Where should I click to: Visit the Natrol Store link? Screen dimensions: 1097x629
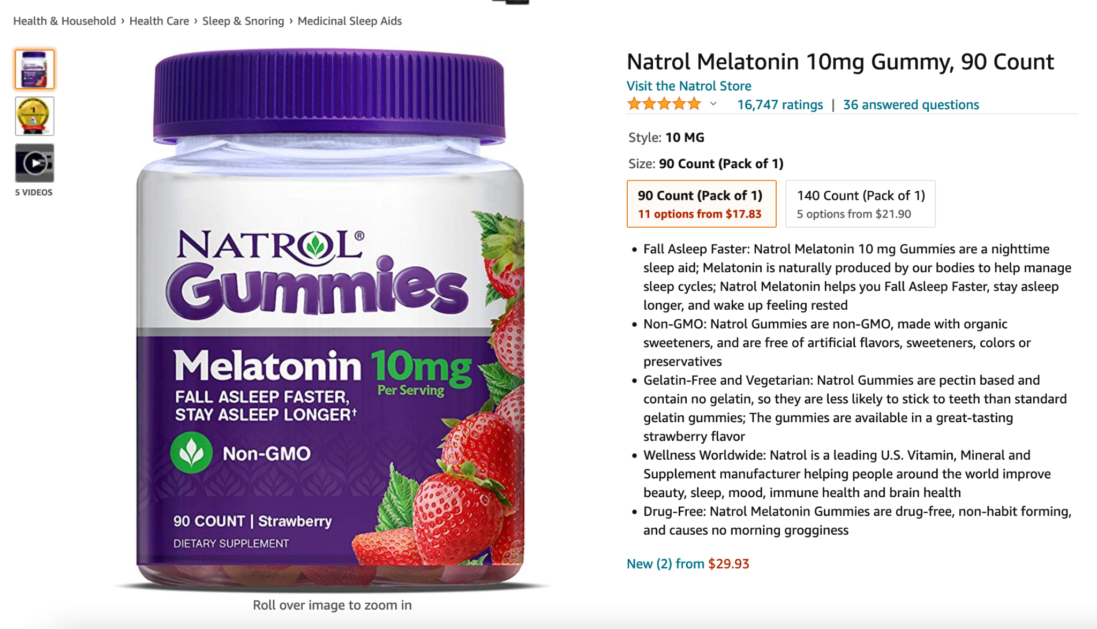click(x=689, y=86)
